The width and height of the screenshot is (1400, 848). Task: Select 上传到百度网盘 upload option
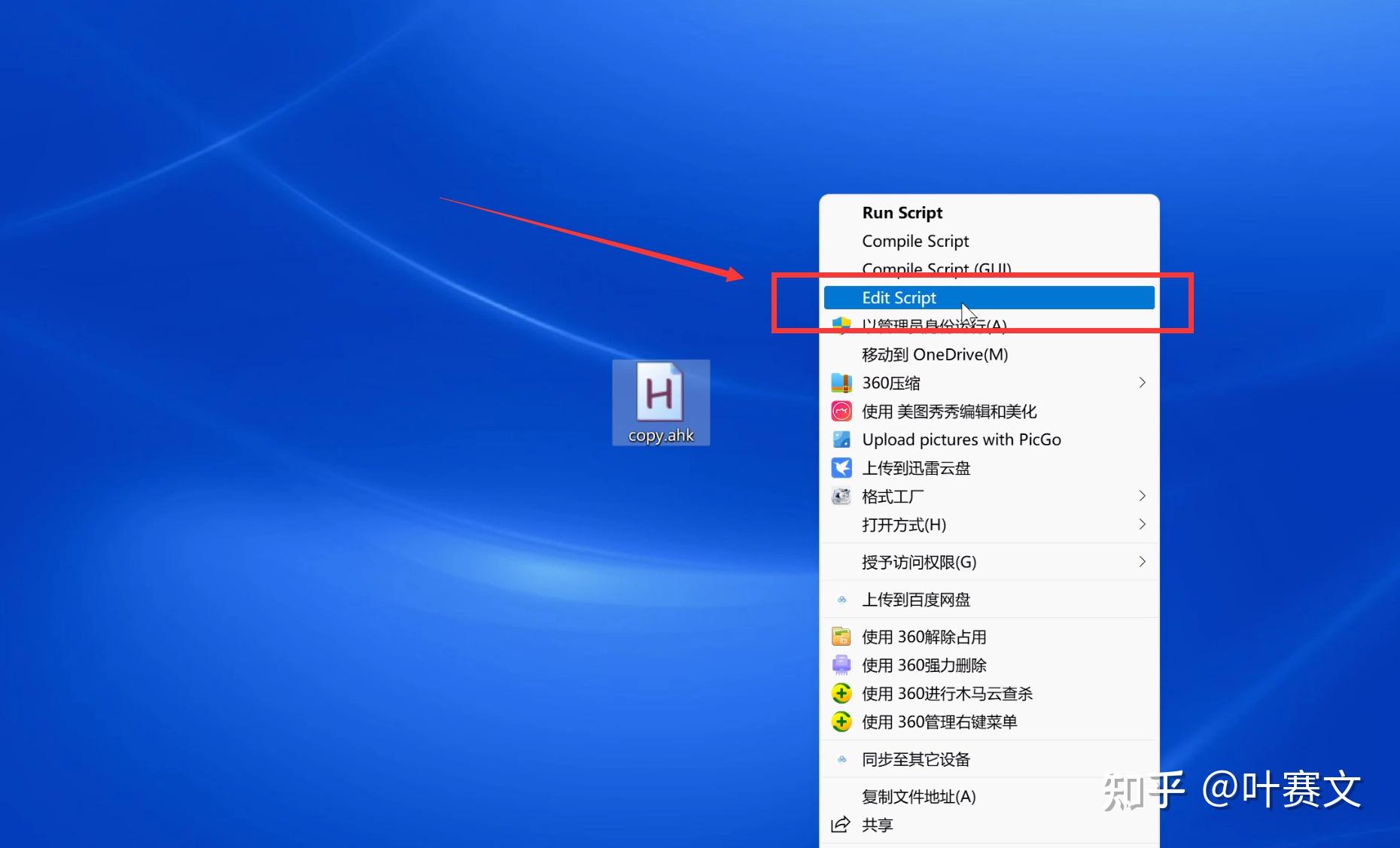(916, 599)
